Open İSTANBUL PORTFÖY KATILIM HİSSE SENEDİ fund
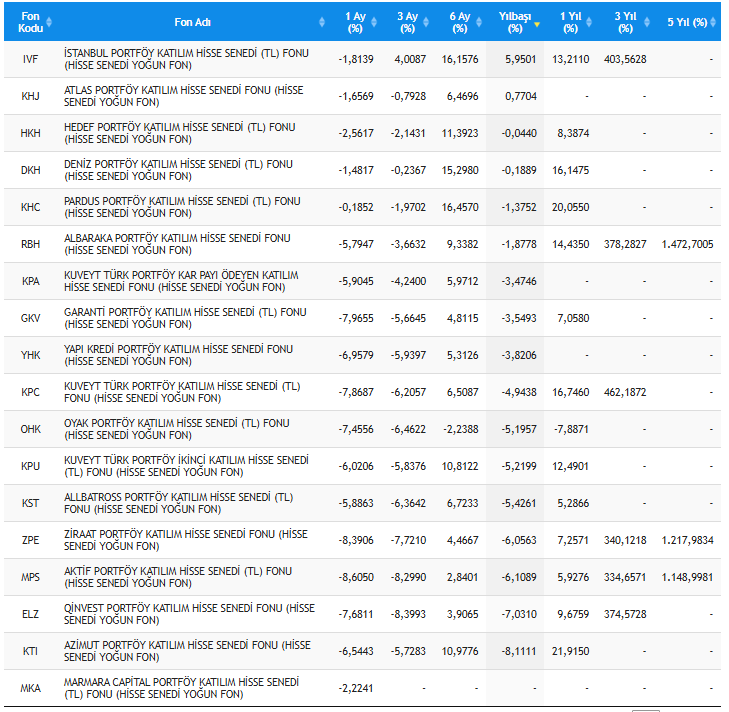This screenshot has width=729, height=712. [186, 59]
